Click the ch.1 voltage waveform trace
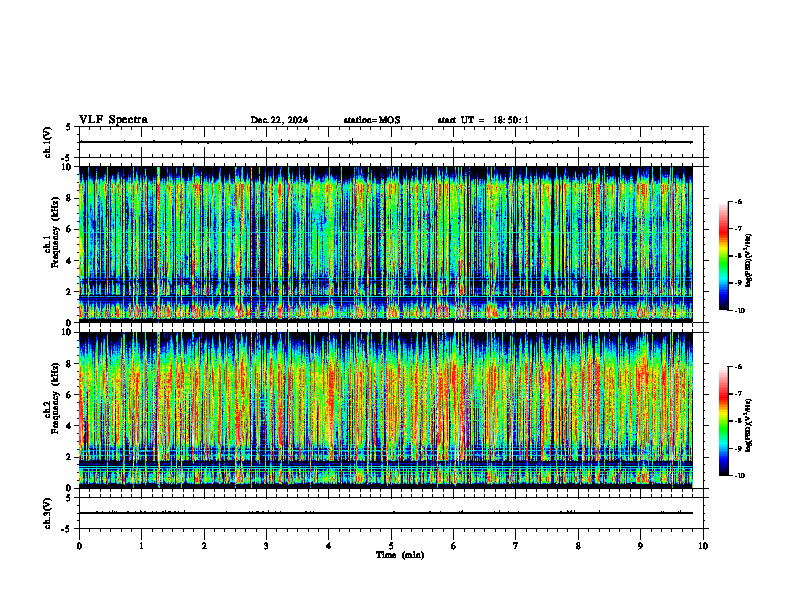This screenshot has width=792, height=612. point(386,142)
